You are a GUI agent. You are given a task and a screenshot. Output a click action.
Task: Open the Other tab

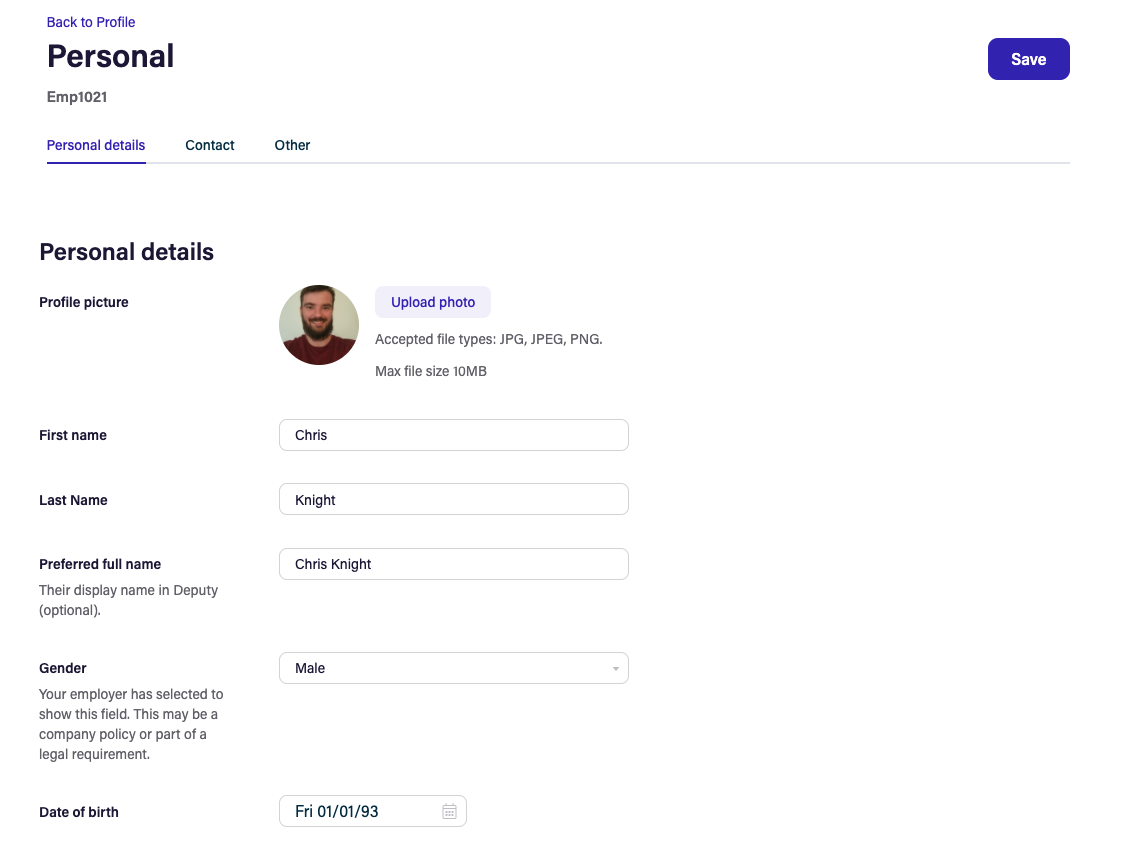tap(292, 145)
